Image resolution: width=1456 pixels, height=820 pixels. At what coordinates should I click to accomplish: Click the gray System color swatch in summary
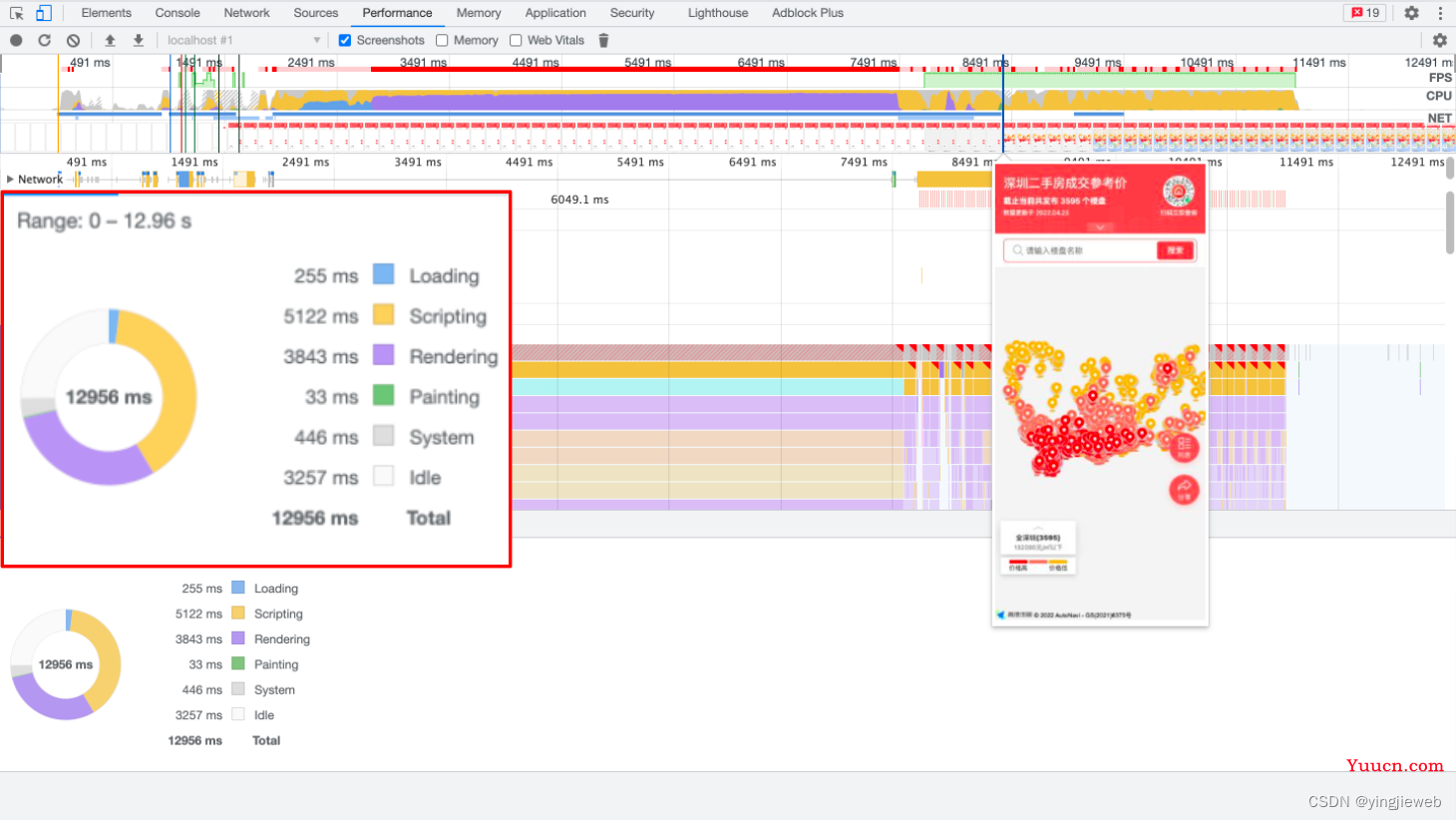pyautogui.click(x=238, y=688)
